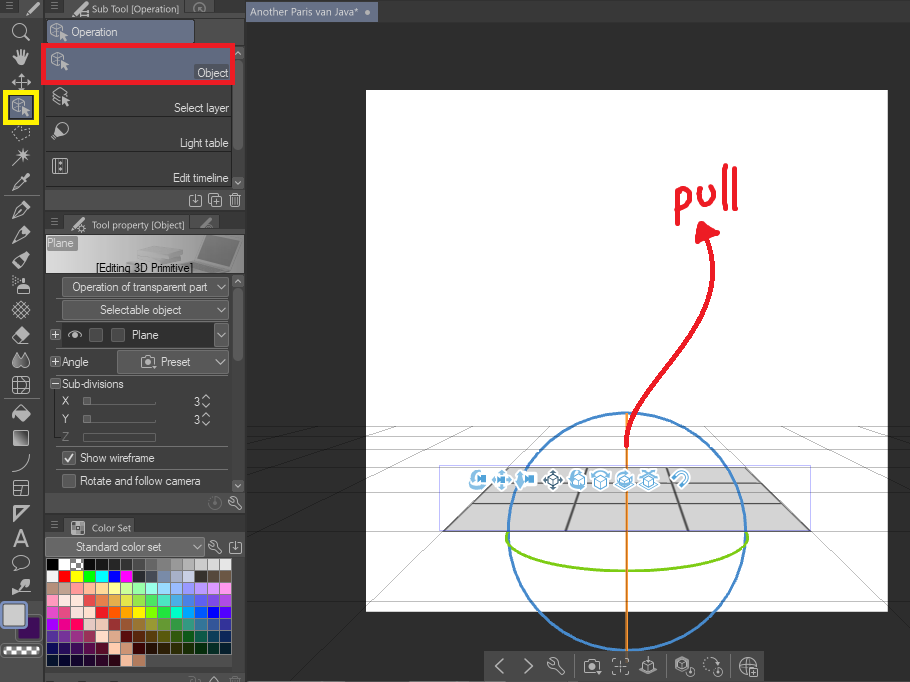Click the object launcher camera preset icon
910x682 pixels.
tap(592, 666)
